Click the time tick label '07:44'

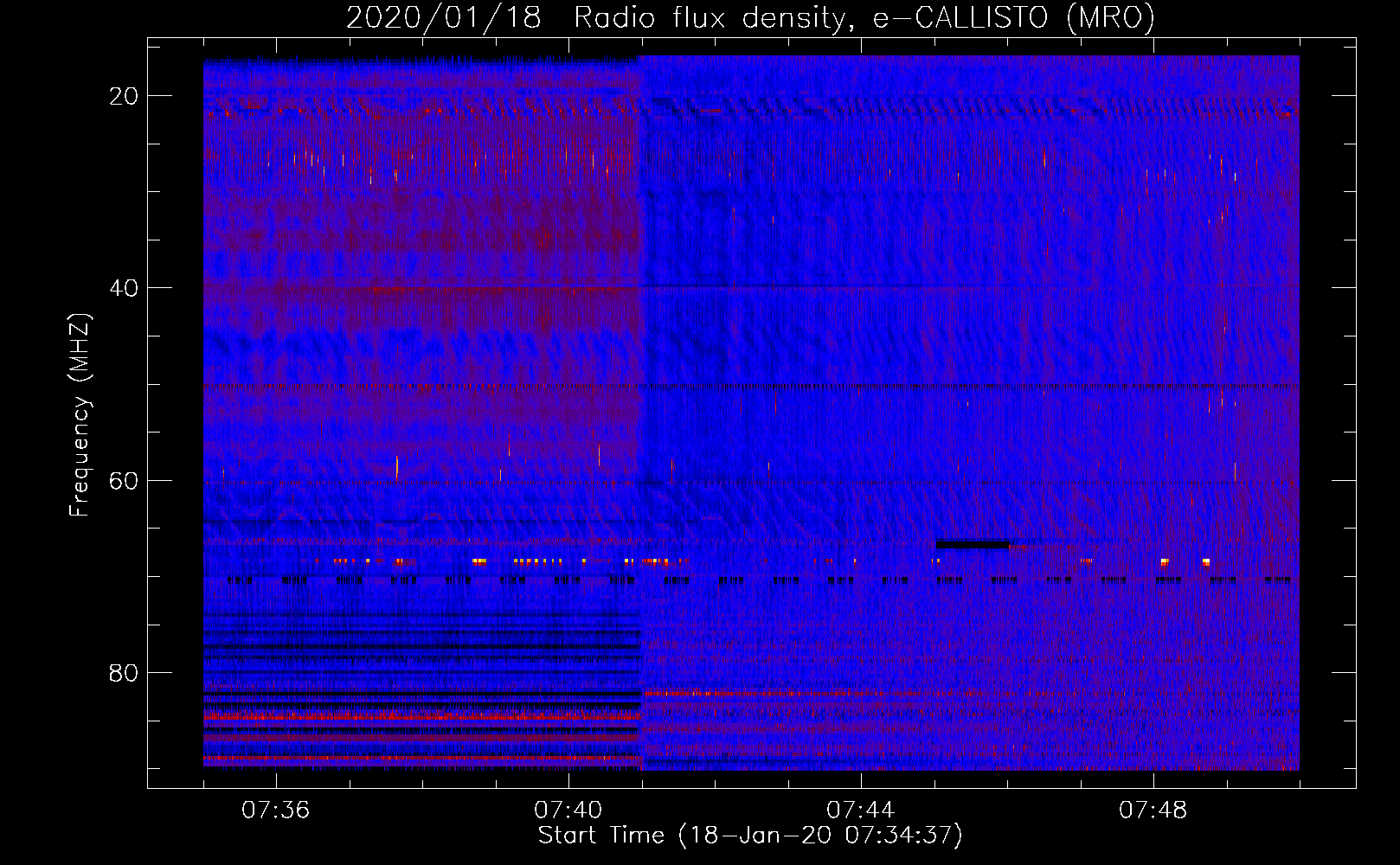(x=861, y=811)
